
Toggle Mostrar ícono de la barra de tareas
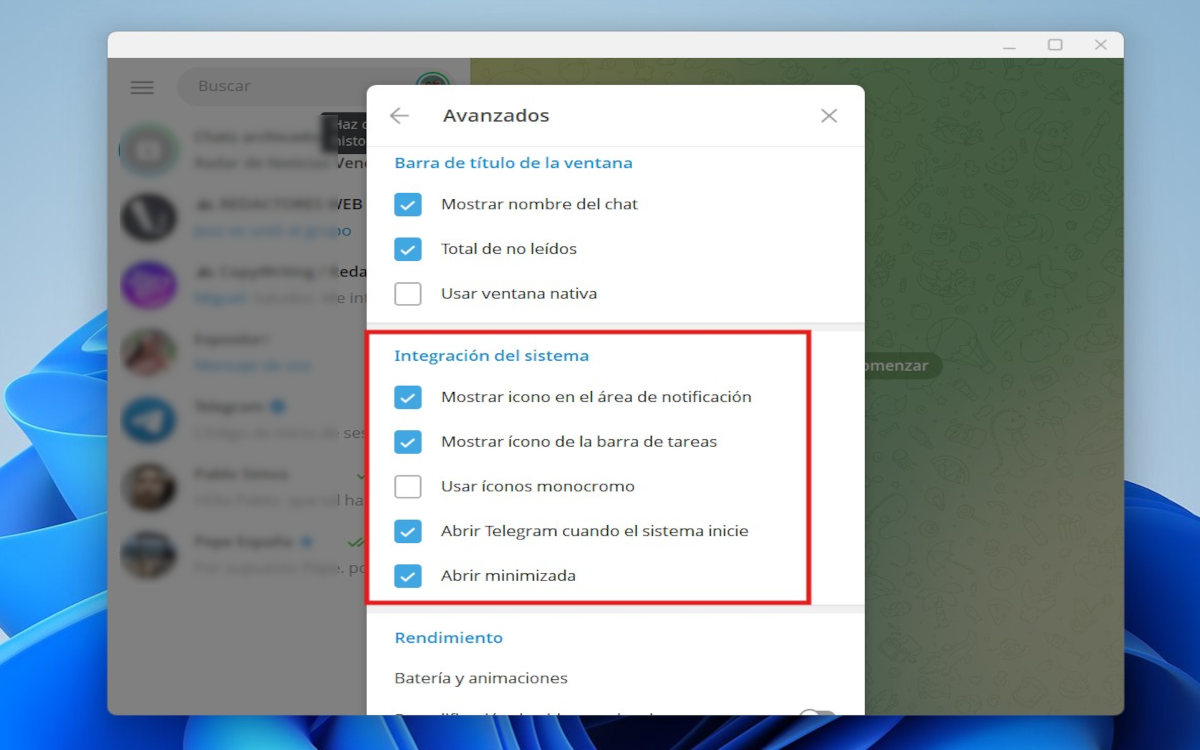407,441
